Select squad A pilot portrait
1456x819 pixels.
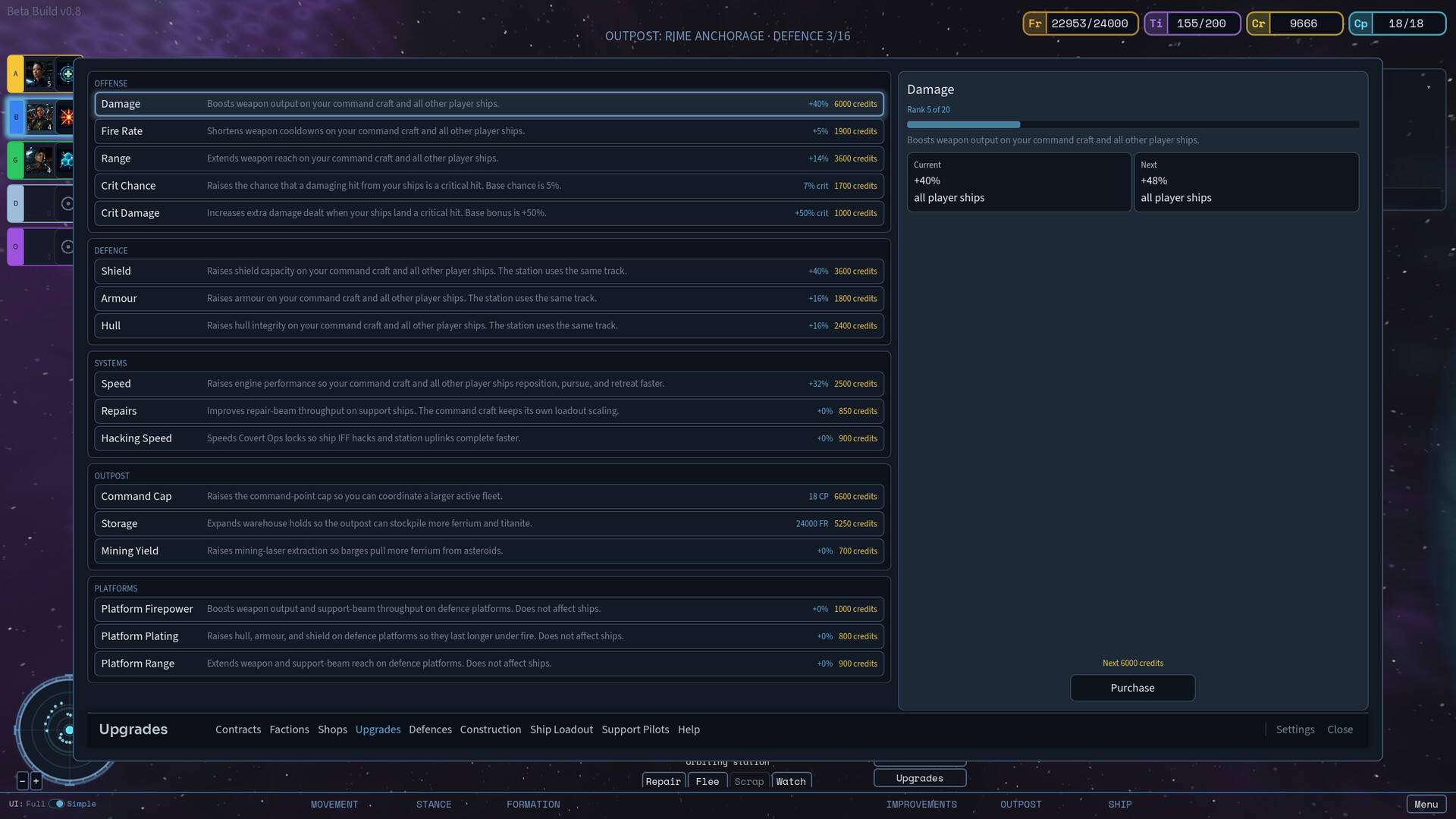coord(39,74)
